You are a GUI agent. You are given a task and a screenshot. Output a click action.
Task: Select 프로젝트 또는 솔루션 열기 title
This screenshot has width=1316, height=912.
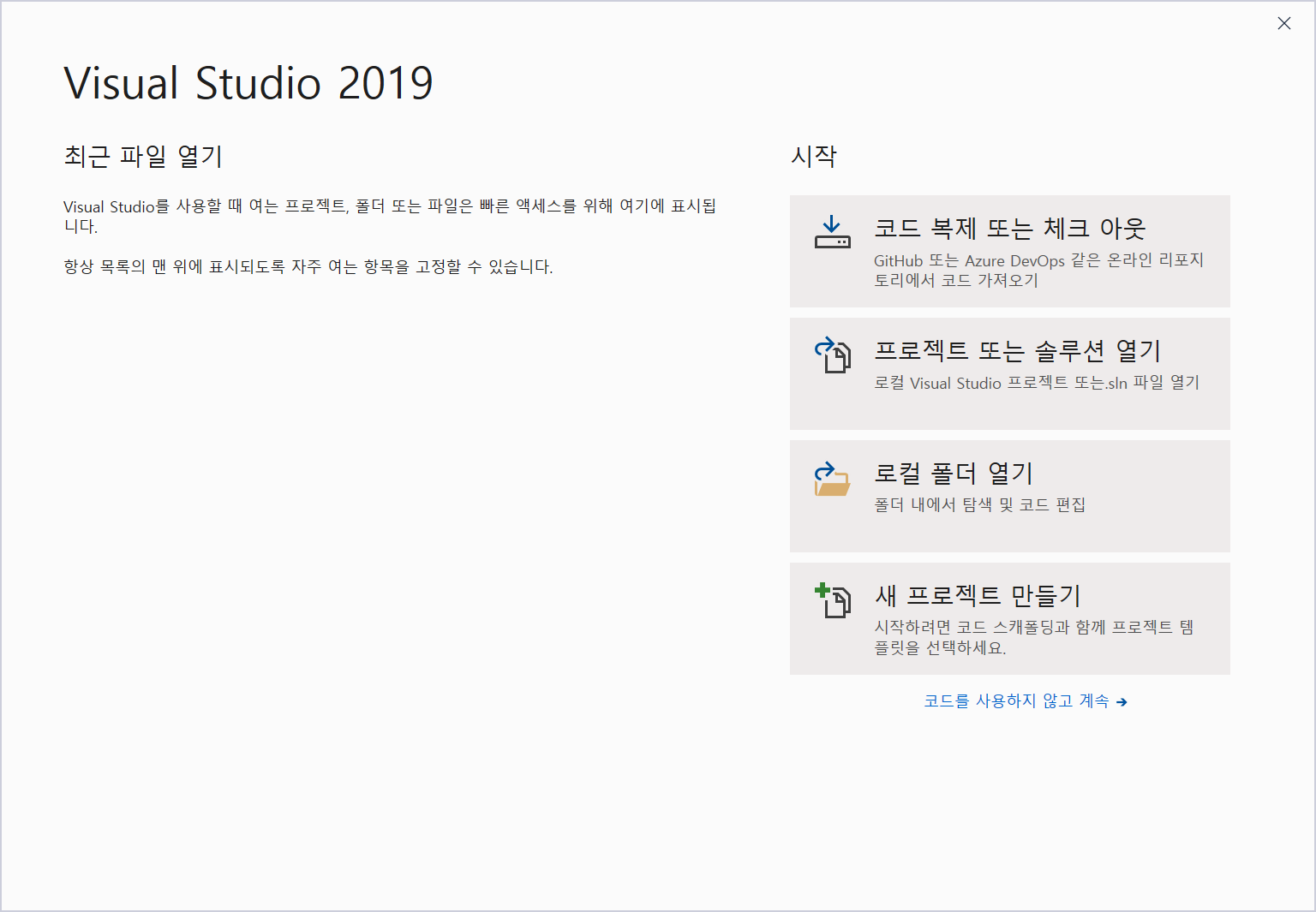pos(1017,350)
